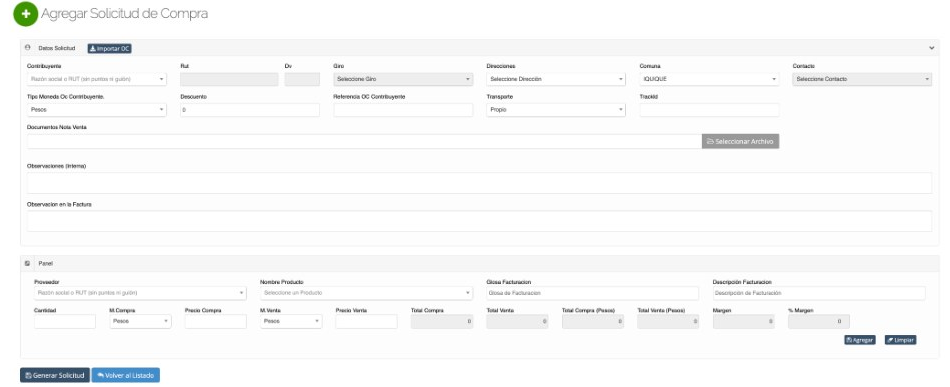950x387 pixels.
Task: Collapse the Datos Solicitud panel chevron
Action: pos(932,48)
